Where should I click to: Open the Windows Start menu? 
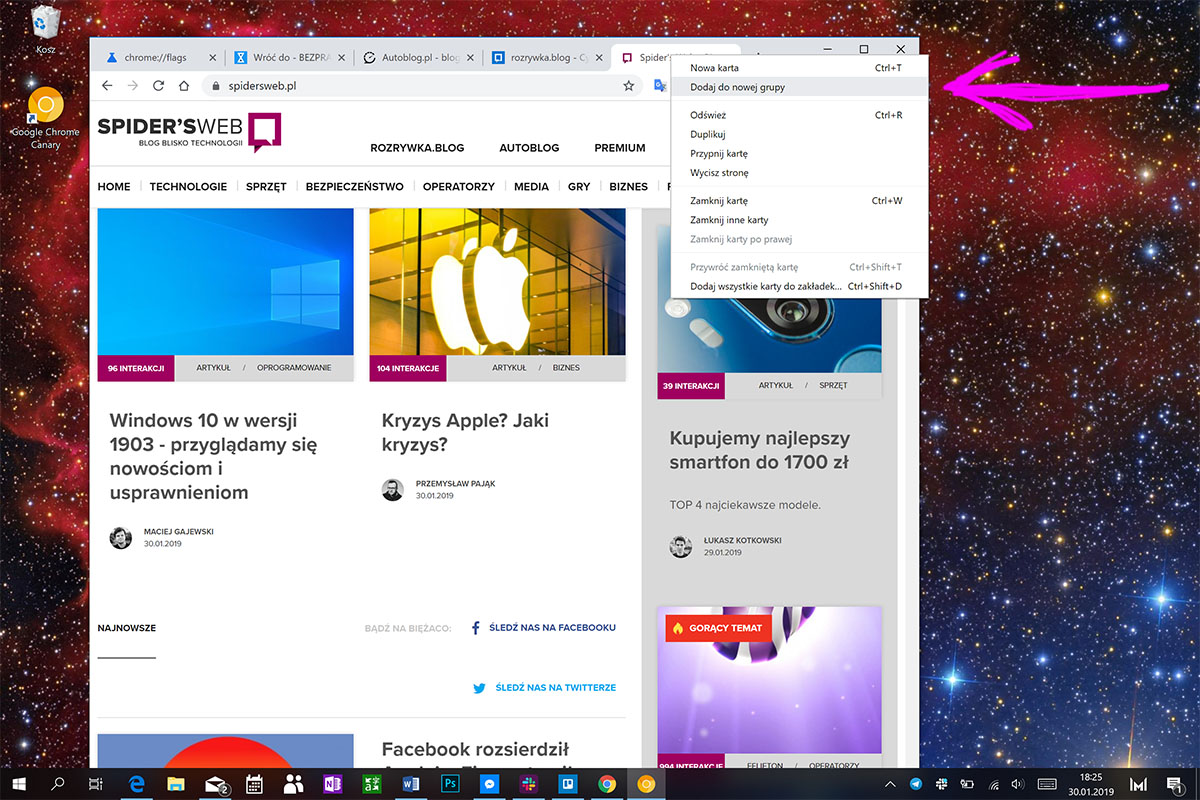(x=19, y=784)
